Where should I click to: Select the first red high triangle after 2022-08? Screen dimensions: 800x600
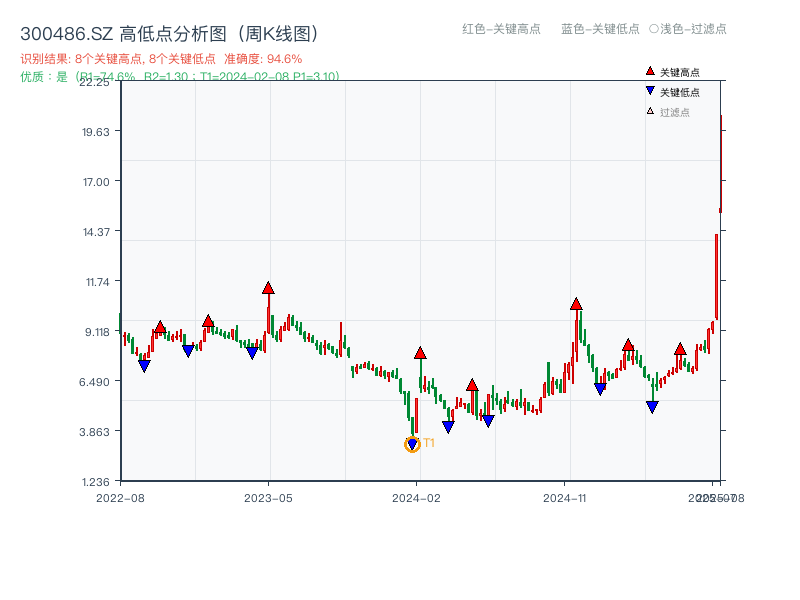(x=160, y=327)
